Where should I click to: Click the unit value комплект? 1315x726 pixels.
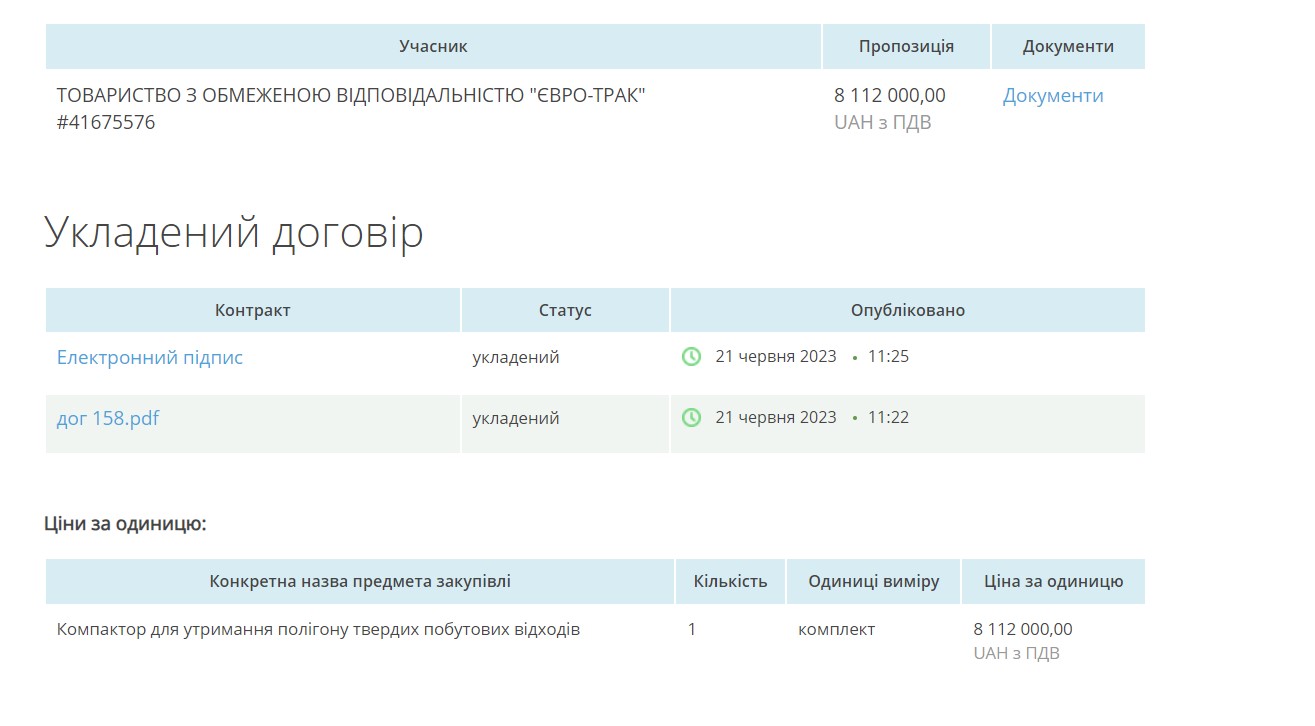tap(837, 629)
